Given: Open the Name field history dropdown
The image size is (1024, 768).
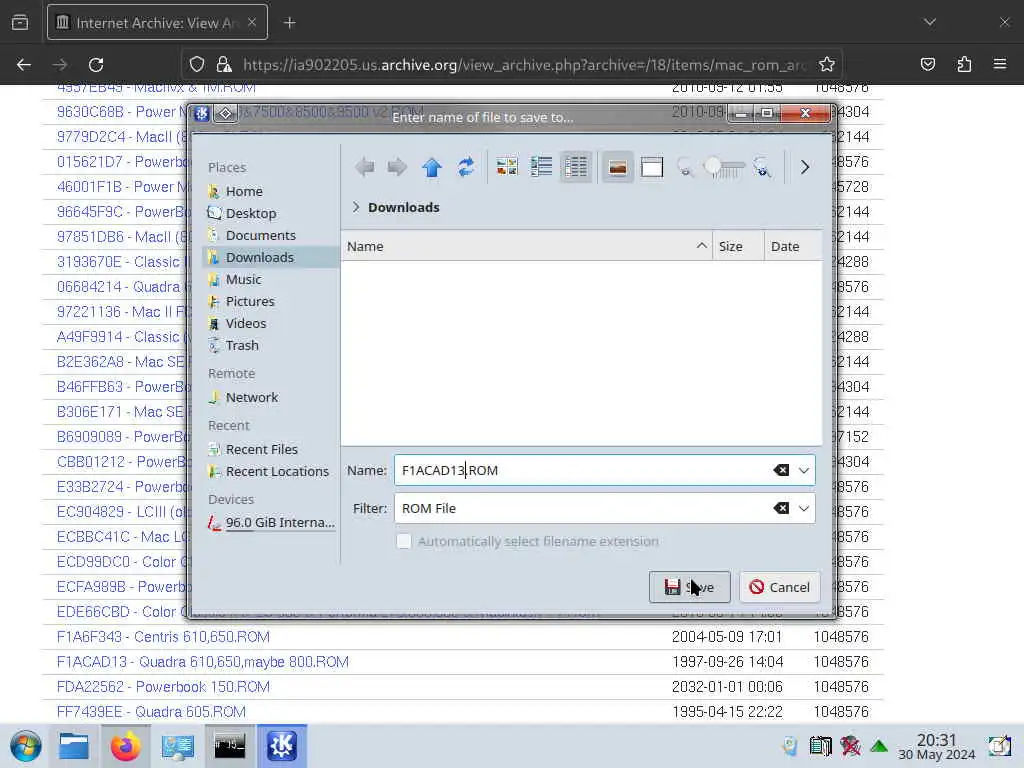Looking at the screenshot, I should [x=804, y=470].
